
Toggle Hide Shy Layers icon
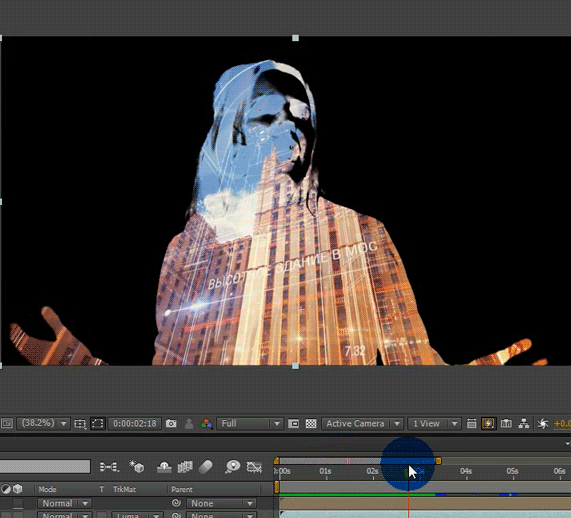[164, 467]
